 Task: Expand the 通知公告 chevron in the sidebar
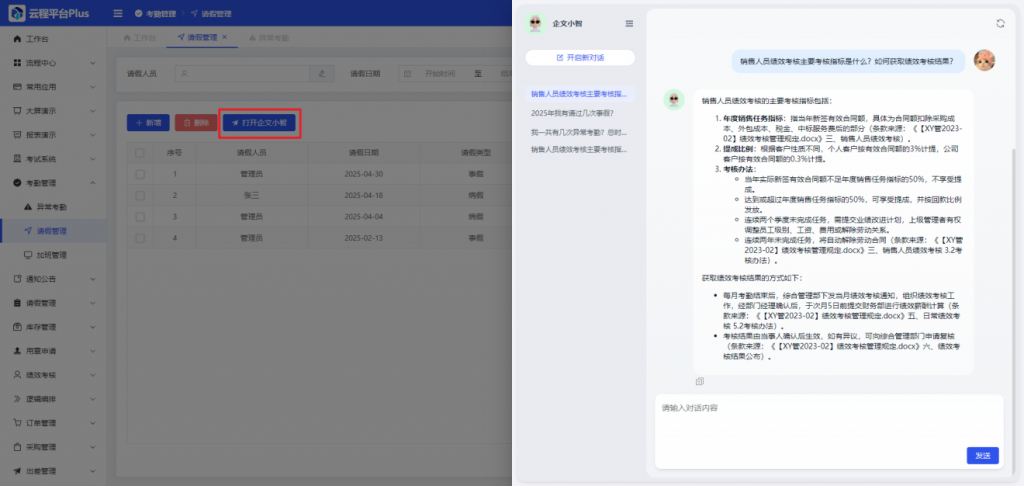click(92, 279)
